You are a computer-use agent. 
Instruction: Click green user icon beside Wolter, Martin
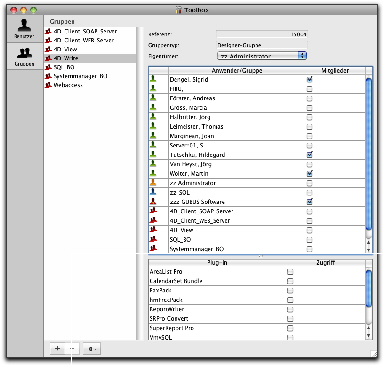click(153, 173)
